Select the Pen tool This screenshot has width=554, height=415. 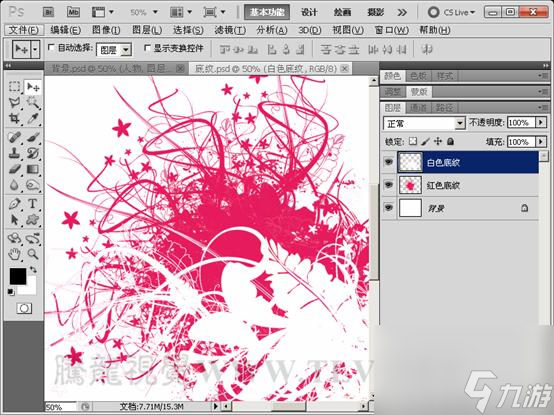14,204
